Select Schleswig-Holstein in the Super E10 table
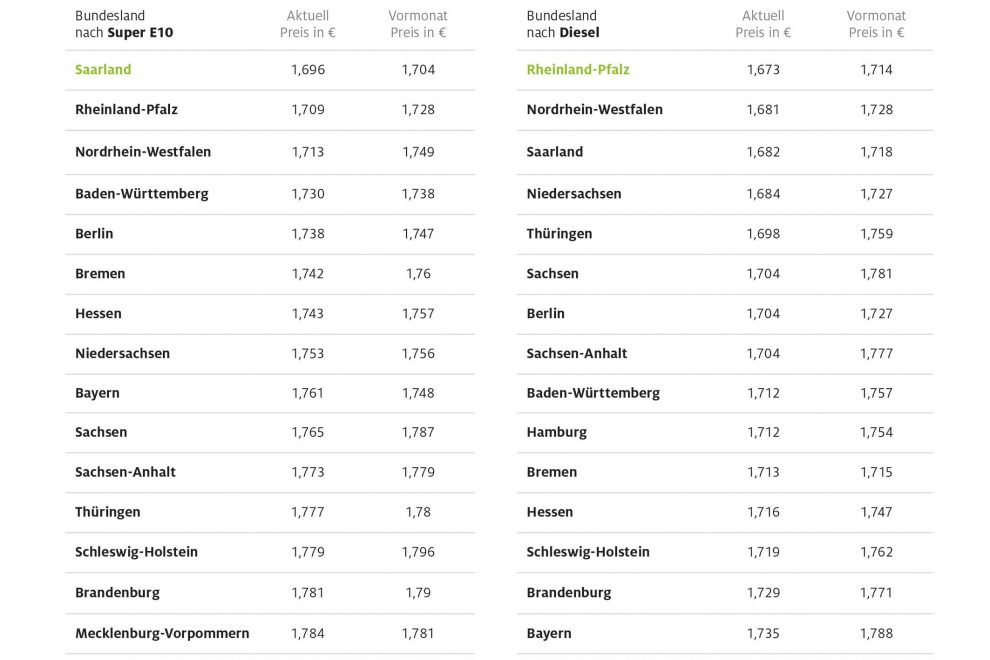The image size is (990, 660). point(136,552)
